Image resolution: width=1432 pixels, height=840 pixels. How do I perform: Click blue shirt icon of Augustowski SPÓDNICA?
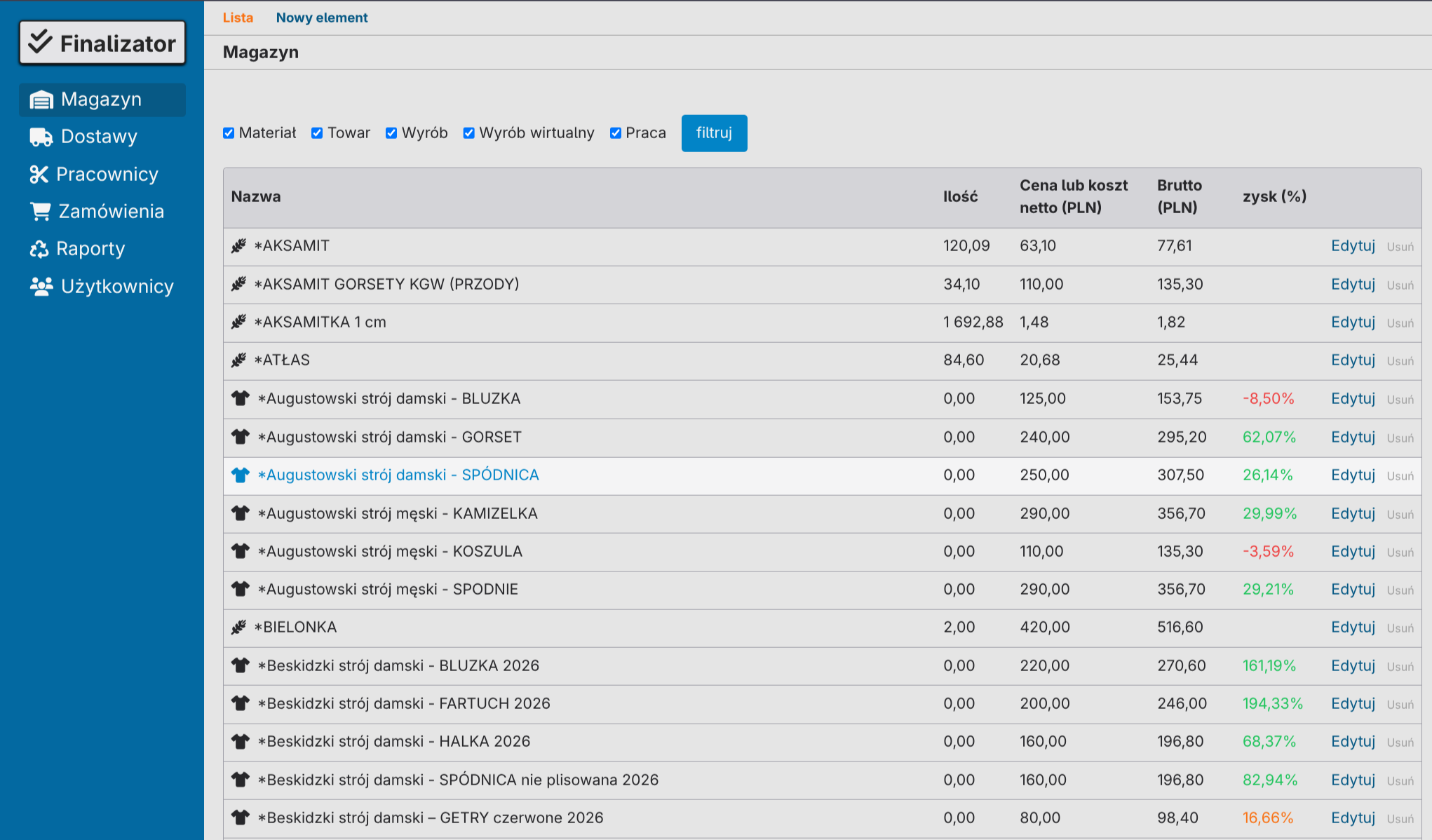click(241, 475)
